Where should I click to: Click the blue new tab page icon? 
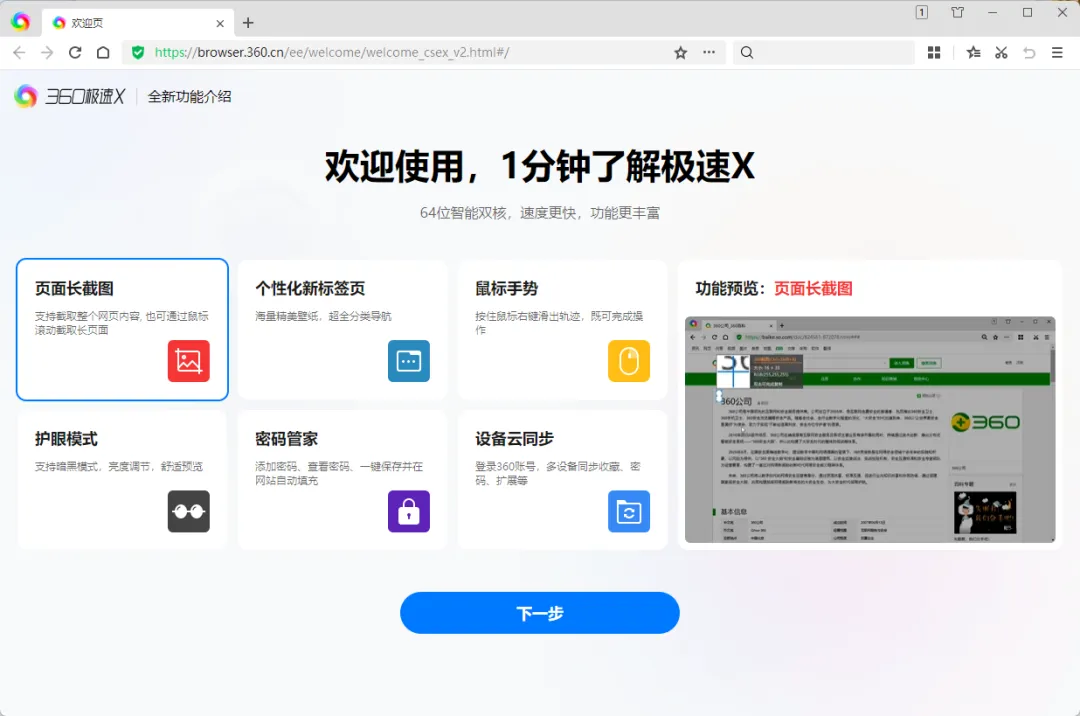tap(409, 361)
